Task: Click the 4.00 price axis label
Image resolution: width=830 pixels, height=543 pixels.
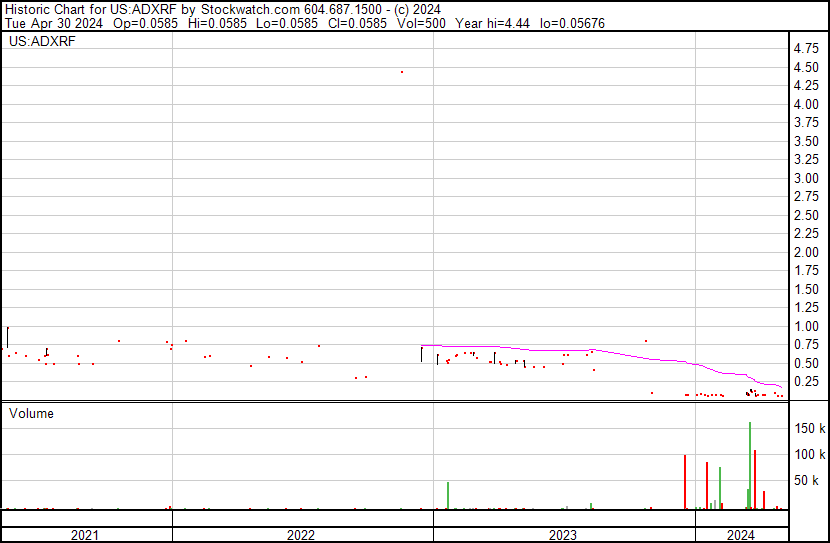Action: pos(806,104)
